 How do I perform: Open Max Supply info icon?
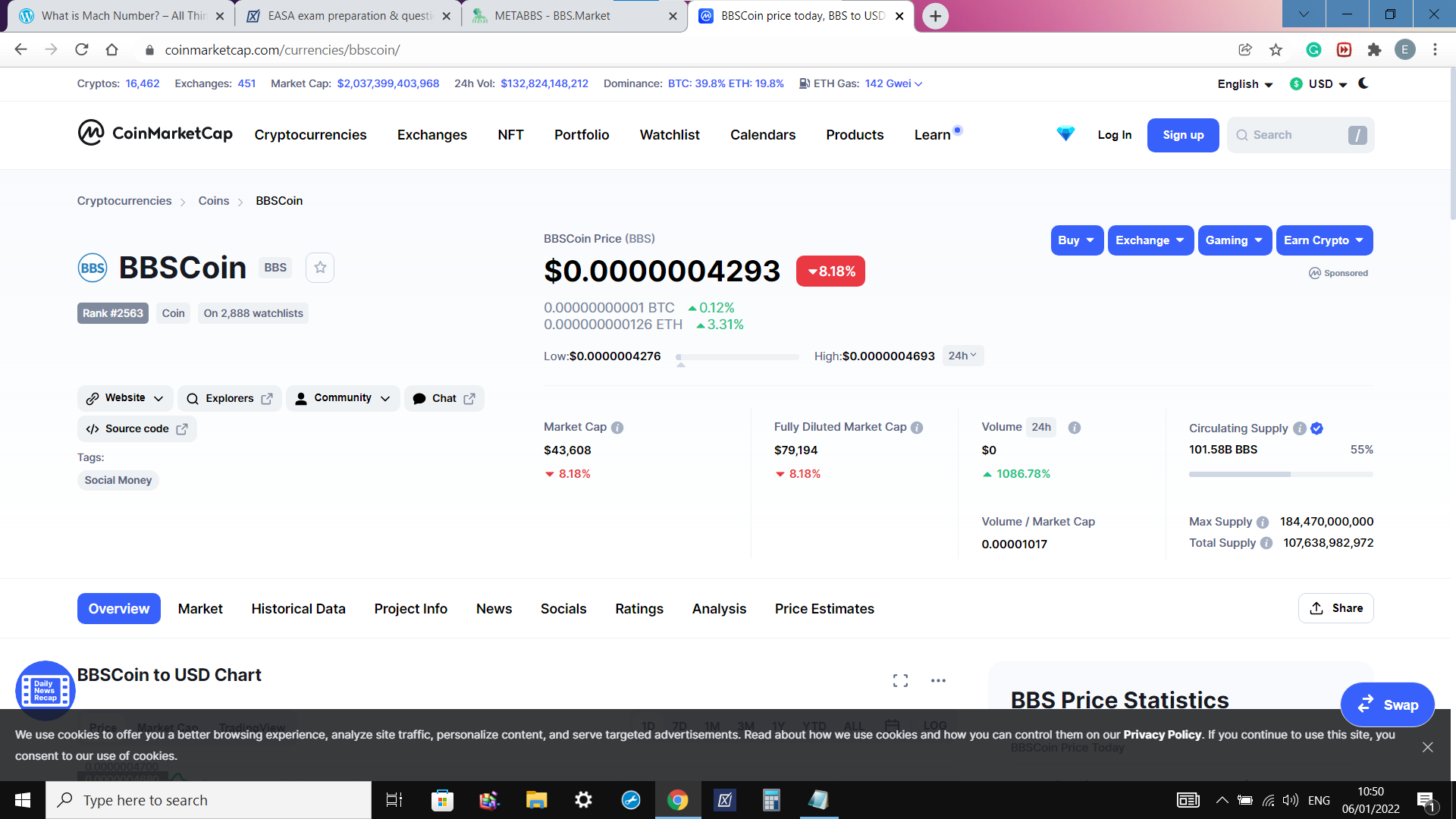coord(1263,522)
